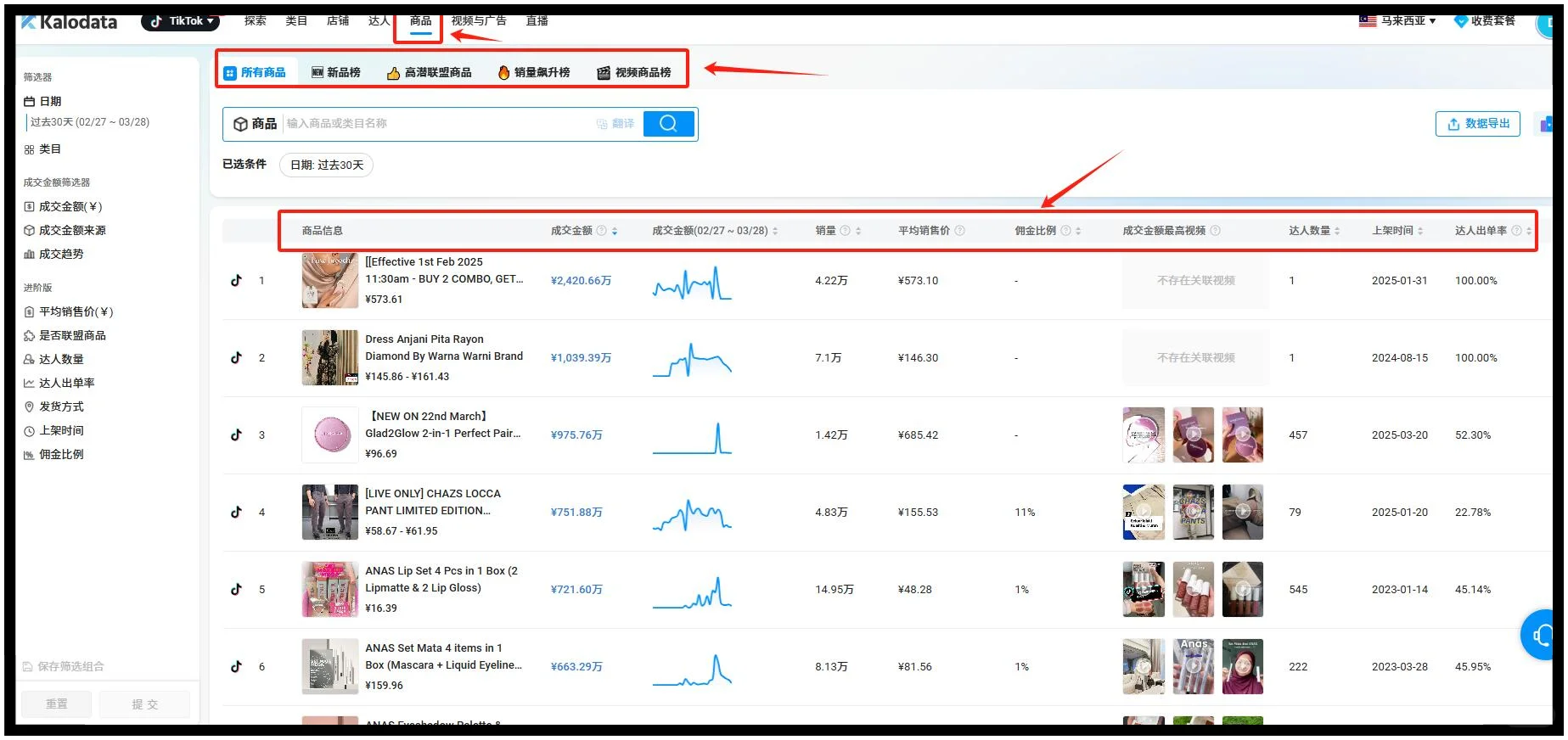Open the 日期 date range picker
The image size is (1568, 740).
click(x=89, y=122)
